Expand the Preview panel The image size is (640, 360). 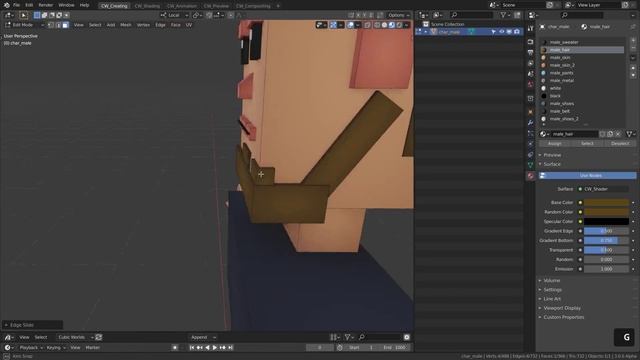tap(552, 155)
